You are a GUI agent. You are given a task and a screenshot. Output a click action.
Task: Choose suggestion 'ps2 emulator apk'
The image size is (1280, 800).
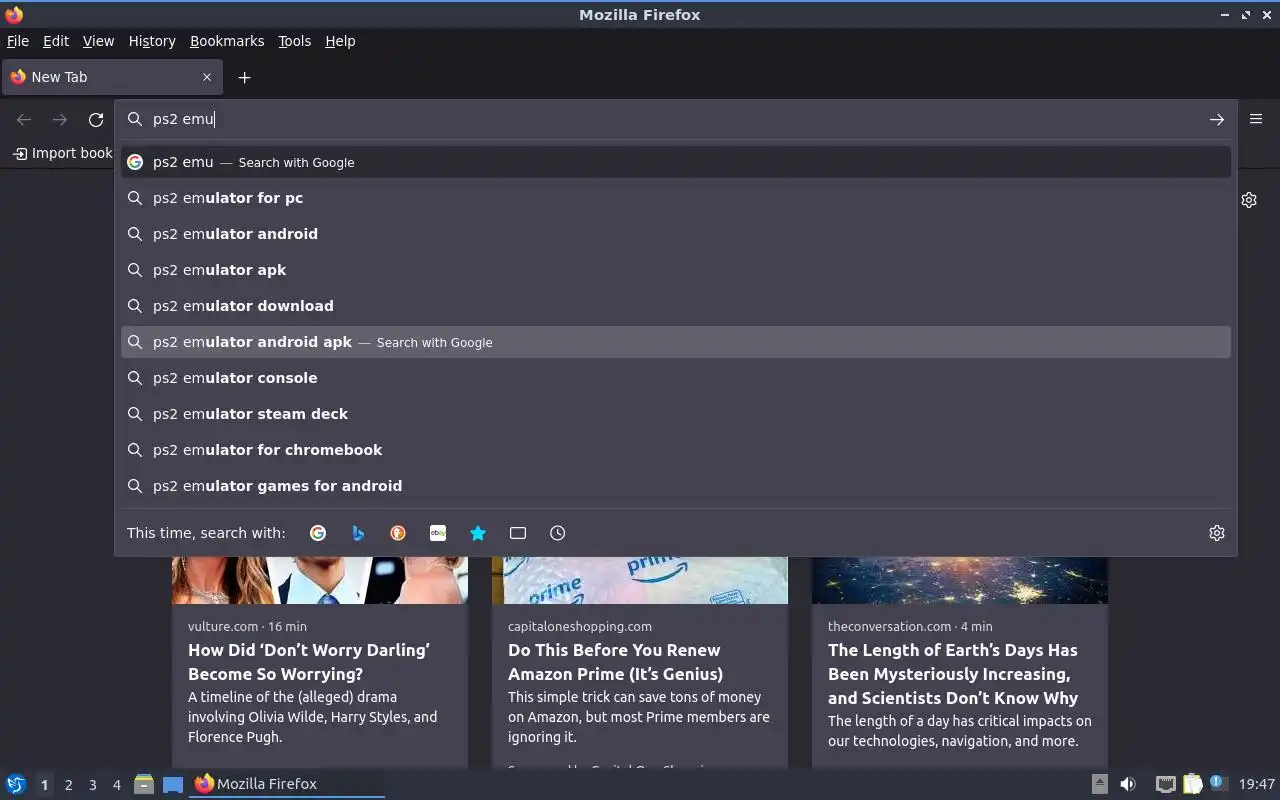coord(676,270)
